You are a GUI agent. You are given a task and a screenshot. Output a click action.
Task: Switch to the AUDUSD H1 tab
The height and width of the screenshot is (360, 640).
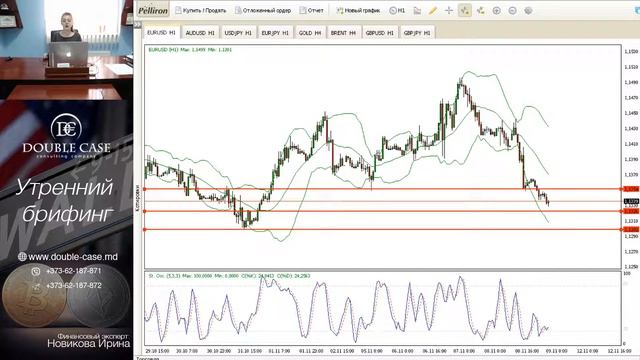200,33
